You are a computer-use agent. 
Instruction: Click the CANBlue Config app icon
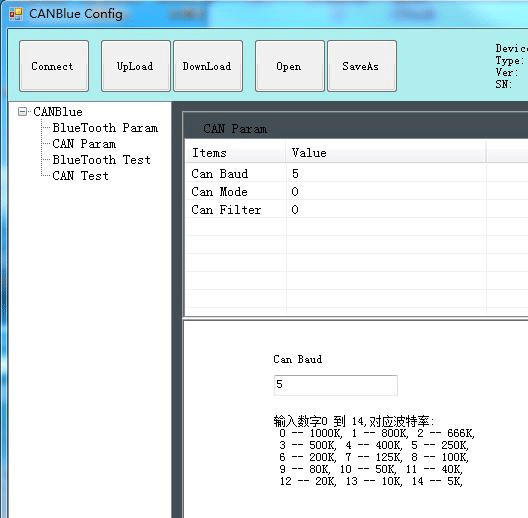pos(15,14)
